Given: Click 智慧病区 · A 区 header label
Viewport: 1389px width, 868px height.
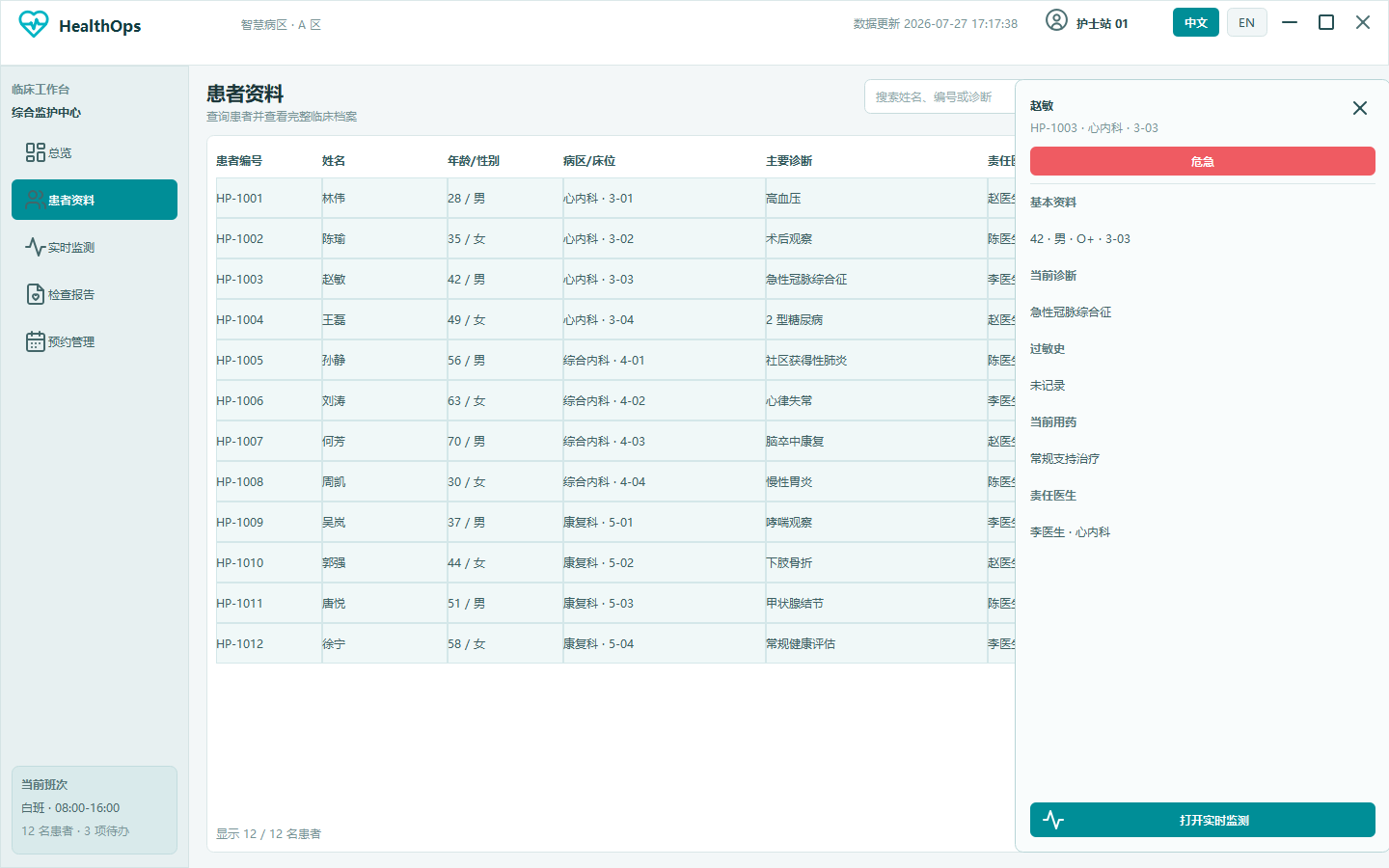Looking at the screenshot, I should point(281,24).
